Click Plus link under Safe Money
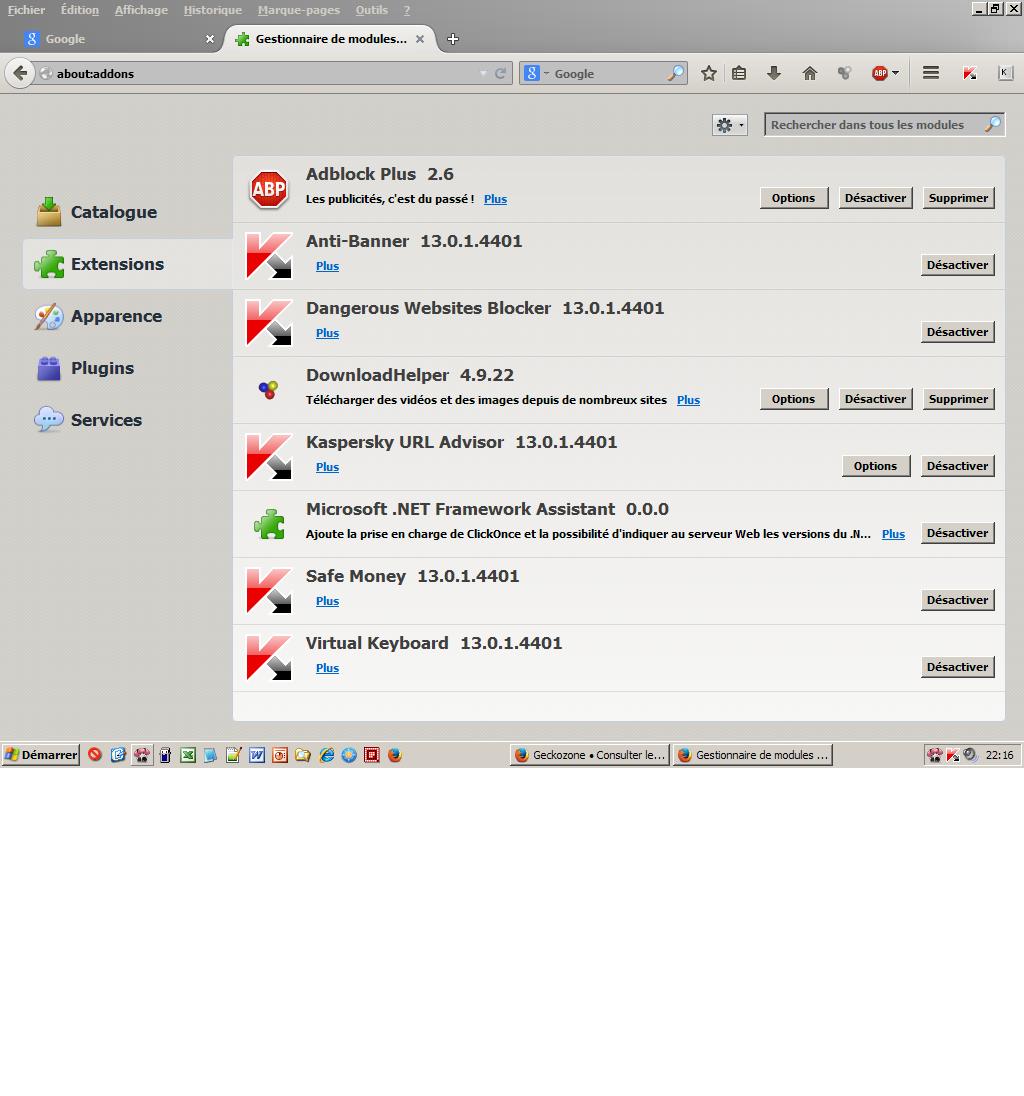This screenshot has width=1024, height=1096. tap(327, 601)
